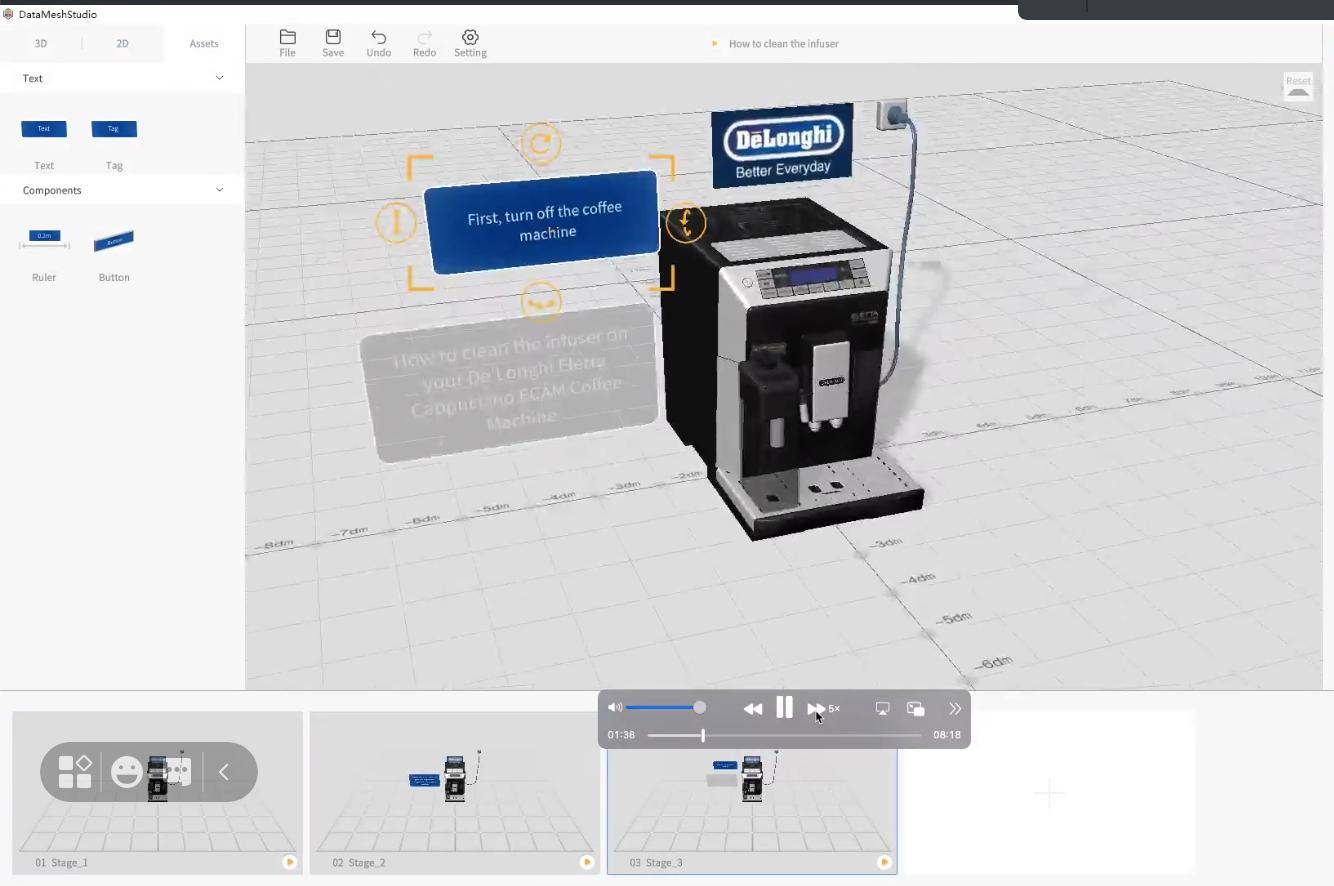The width and height of the screenshot is (1334, 886).
Task: Click the Reset view icon
Action: pyautogui.click(x=1298, y=87)
